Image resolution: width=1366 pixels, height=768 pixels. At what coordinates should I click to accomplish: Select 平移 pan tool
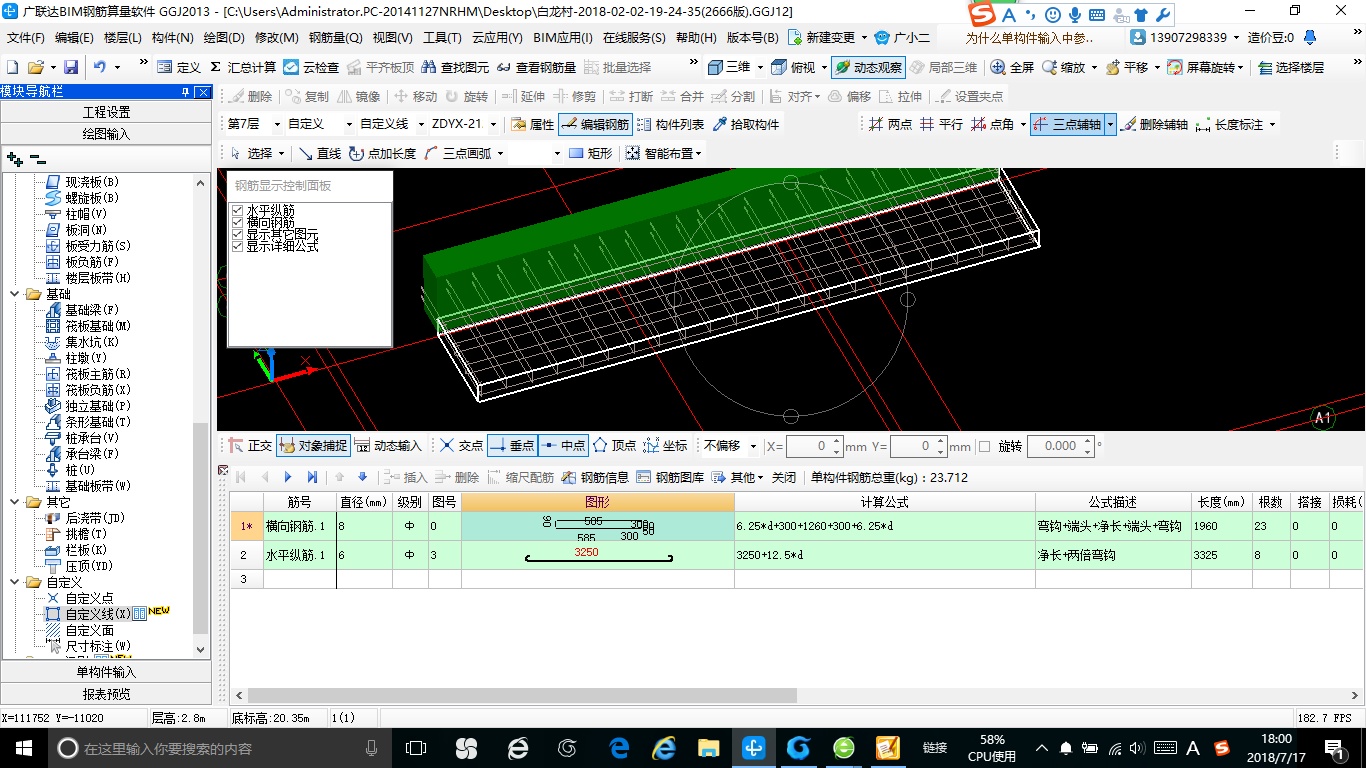click(x=1127, y=67)
